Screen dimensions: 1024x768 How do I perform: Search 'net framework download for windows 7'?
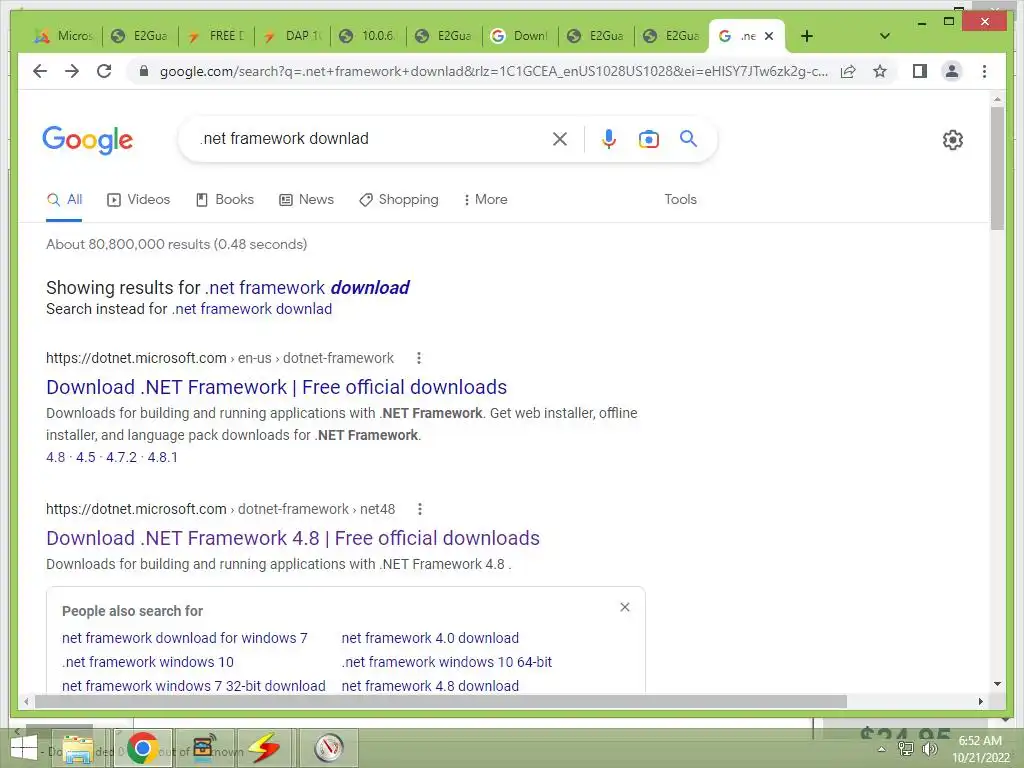click(185, 638)
